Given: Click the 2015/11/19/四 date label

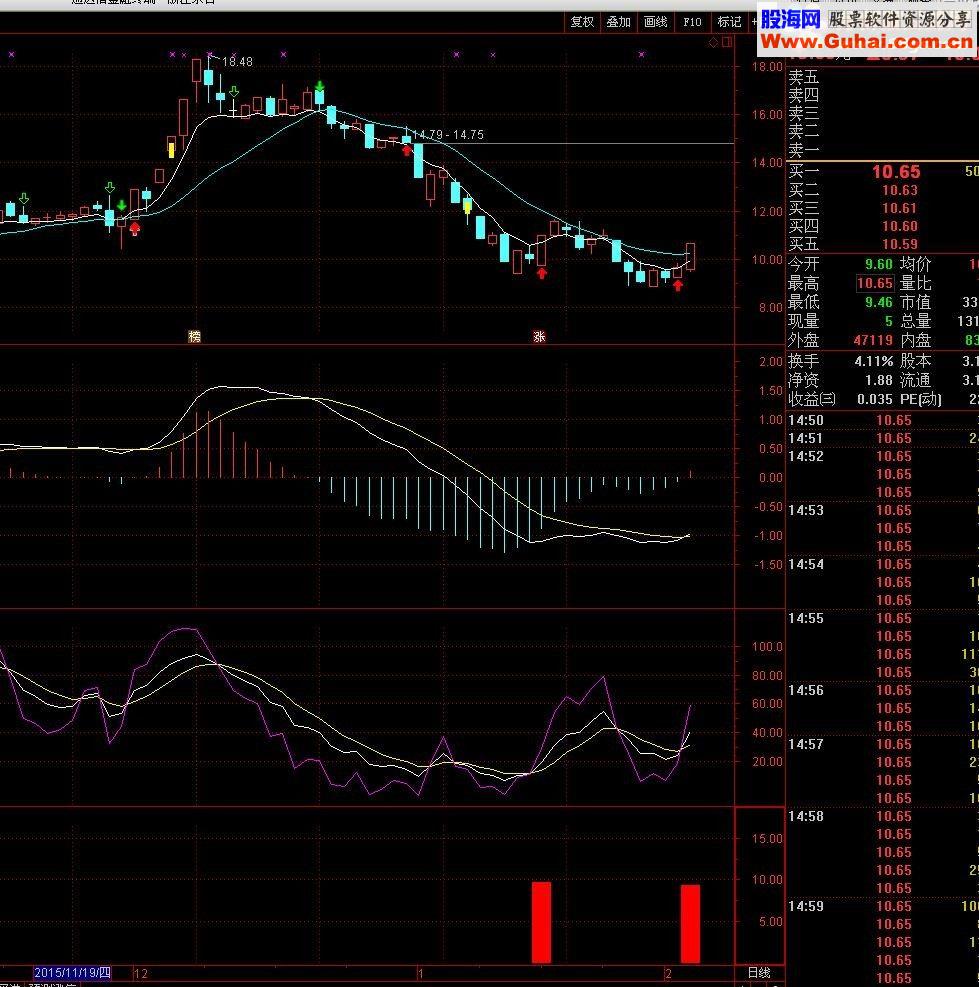Looking at the screenshot, I should click(x=72, y=973).
